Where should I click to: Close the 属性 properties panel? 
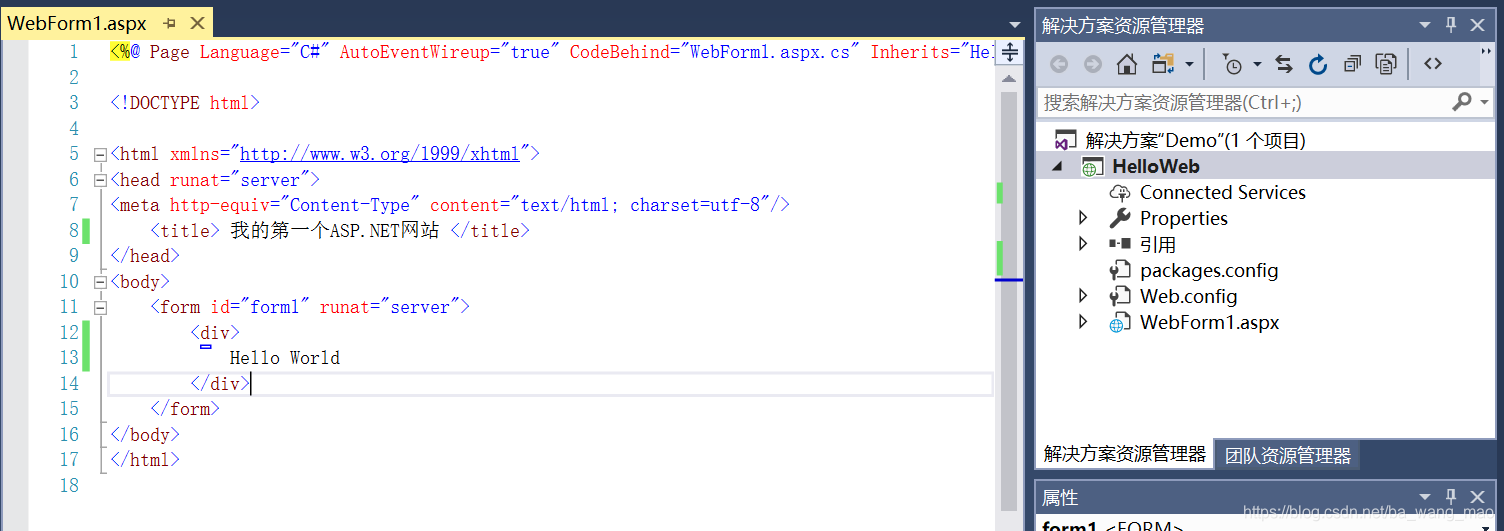pos(1478,497)
